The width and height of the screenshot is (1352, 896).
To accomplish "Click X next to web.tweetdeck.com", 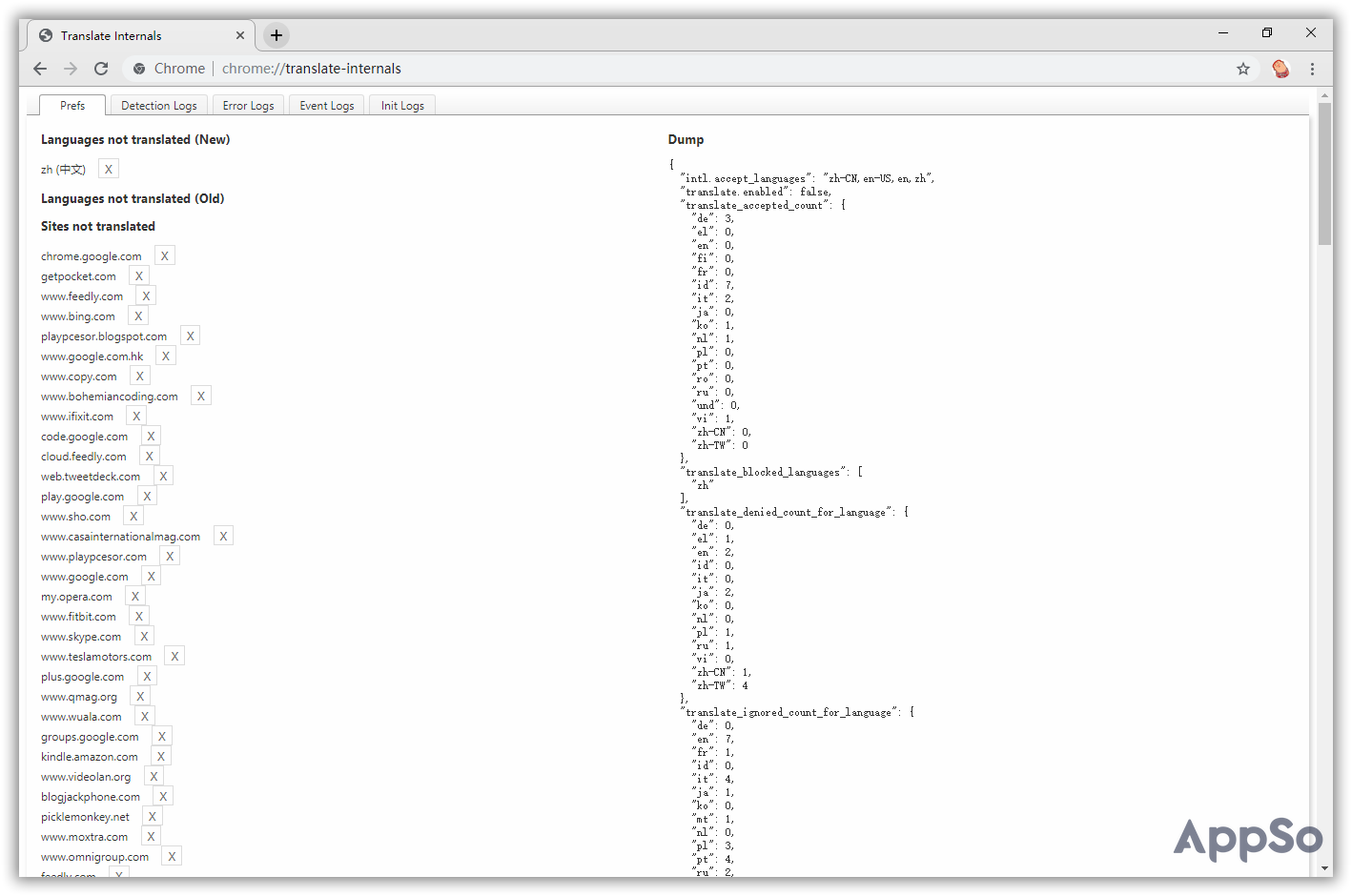I will tap(163, 477).
